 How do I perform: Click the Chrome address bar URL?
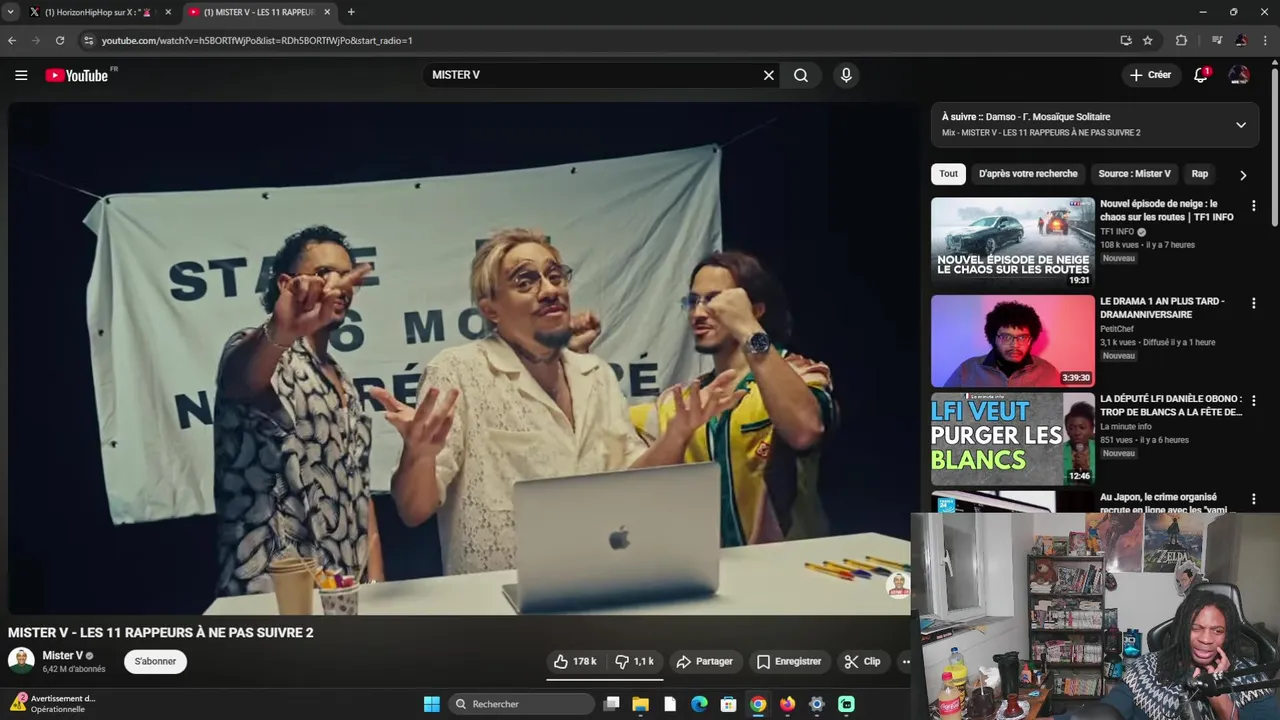[x=257, y=40]
